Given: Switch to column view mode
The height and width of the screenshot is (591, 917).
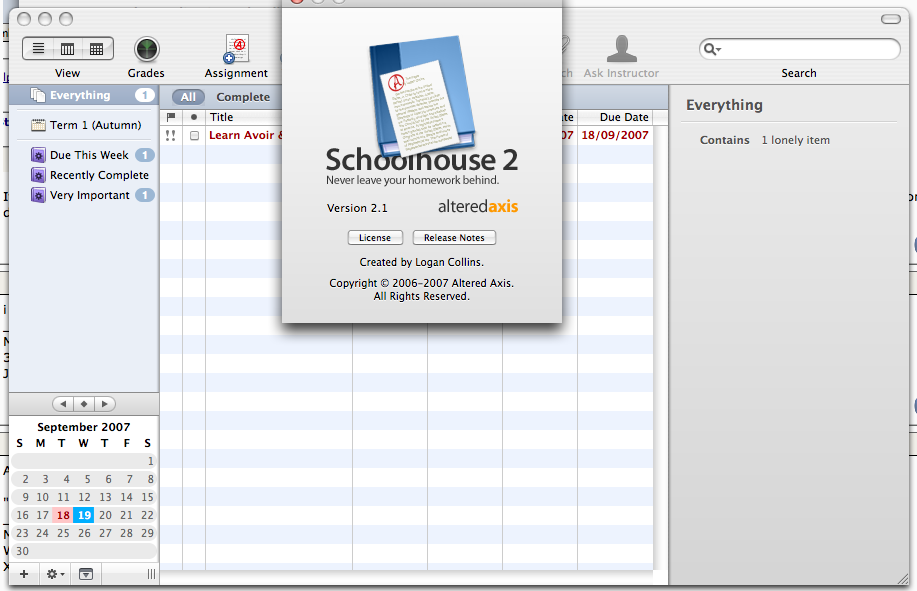Looking at the screenshot, I should pyautogui.click(x=68, y=49).
